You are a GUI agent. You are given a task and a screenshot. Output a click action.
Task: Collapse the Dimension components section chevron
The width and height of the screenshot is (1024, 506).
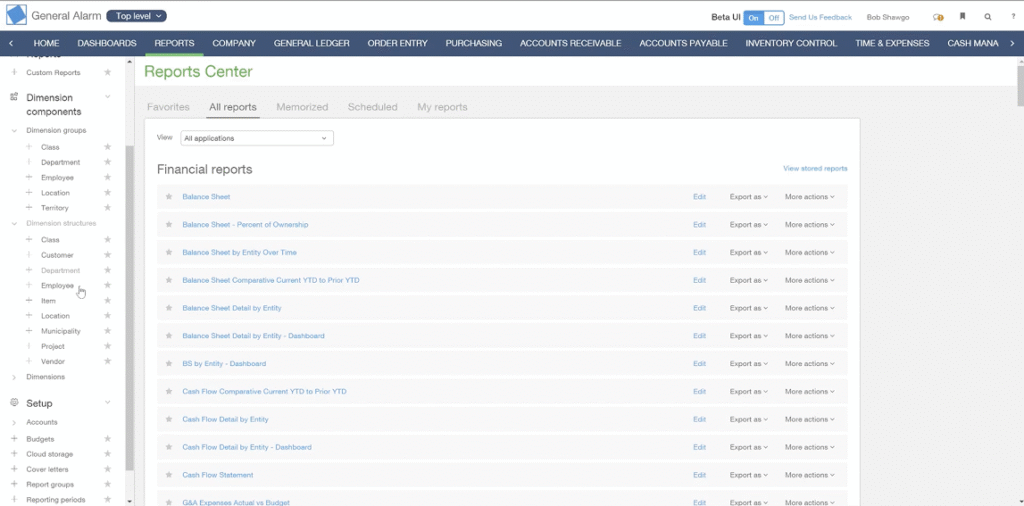(108, 97)
